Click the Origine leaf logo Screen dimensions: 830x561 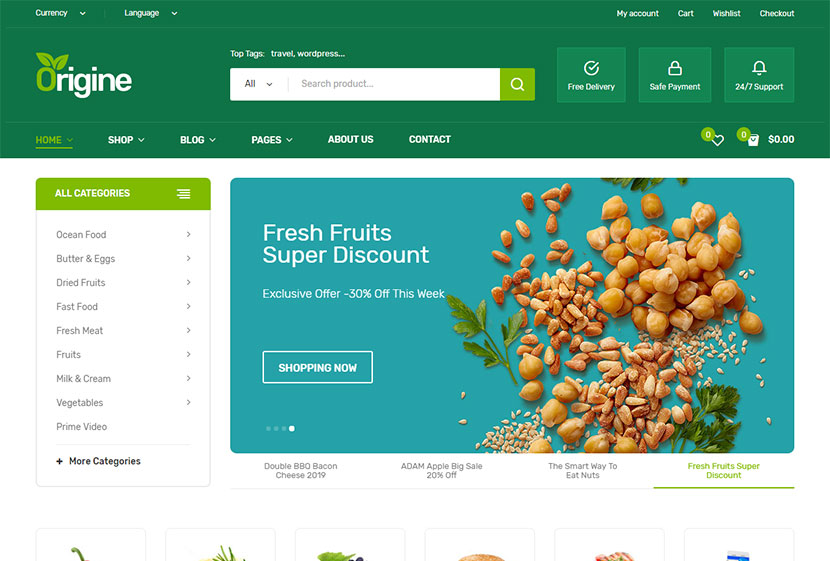pos(84,75)
